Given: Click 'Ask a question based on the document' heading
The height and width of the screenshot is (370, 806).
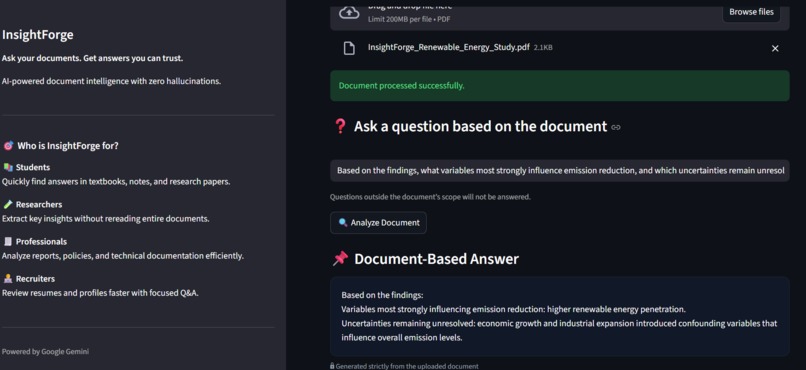Looking at the screenshot, I should (481, 126).
